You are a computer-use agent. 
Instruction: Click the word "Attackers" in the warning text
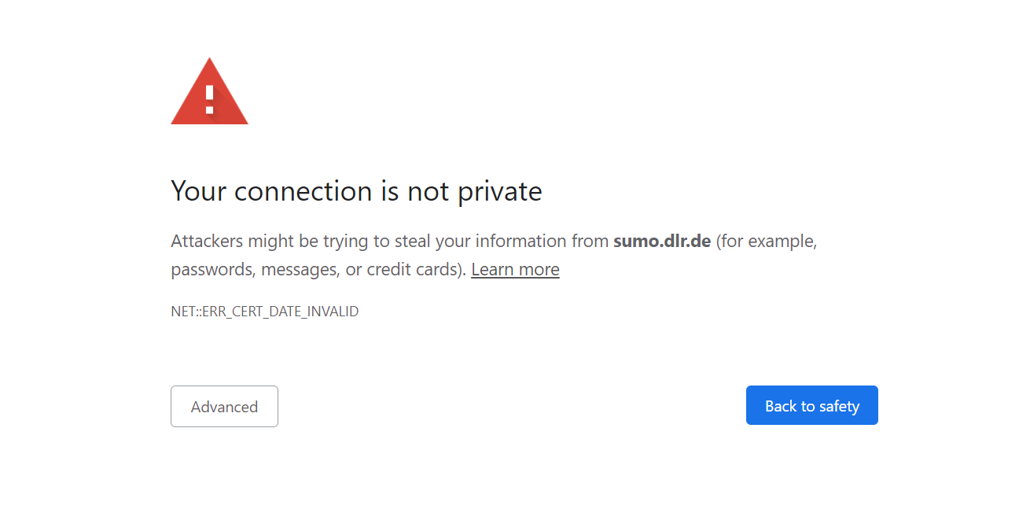(207, 241)
